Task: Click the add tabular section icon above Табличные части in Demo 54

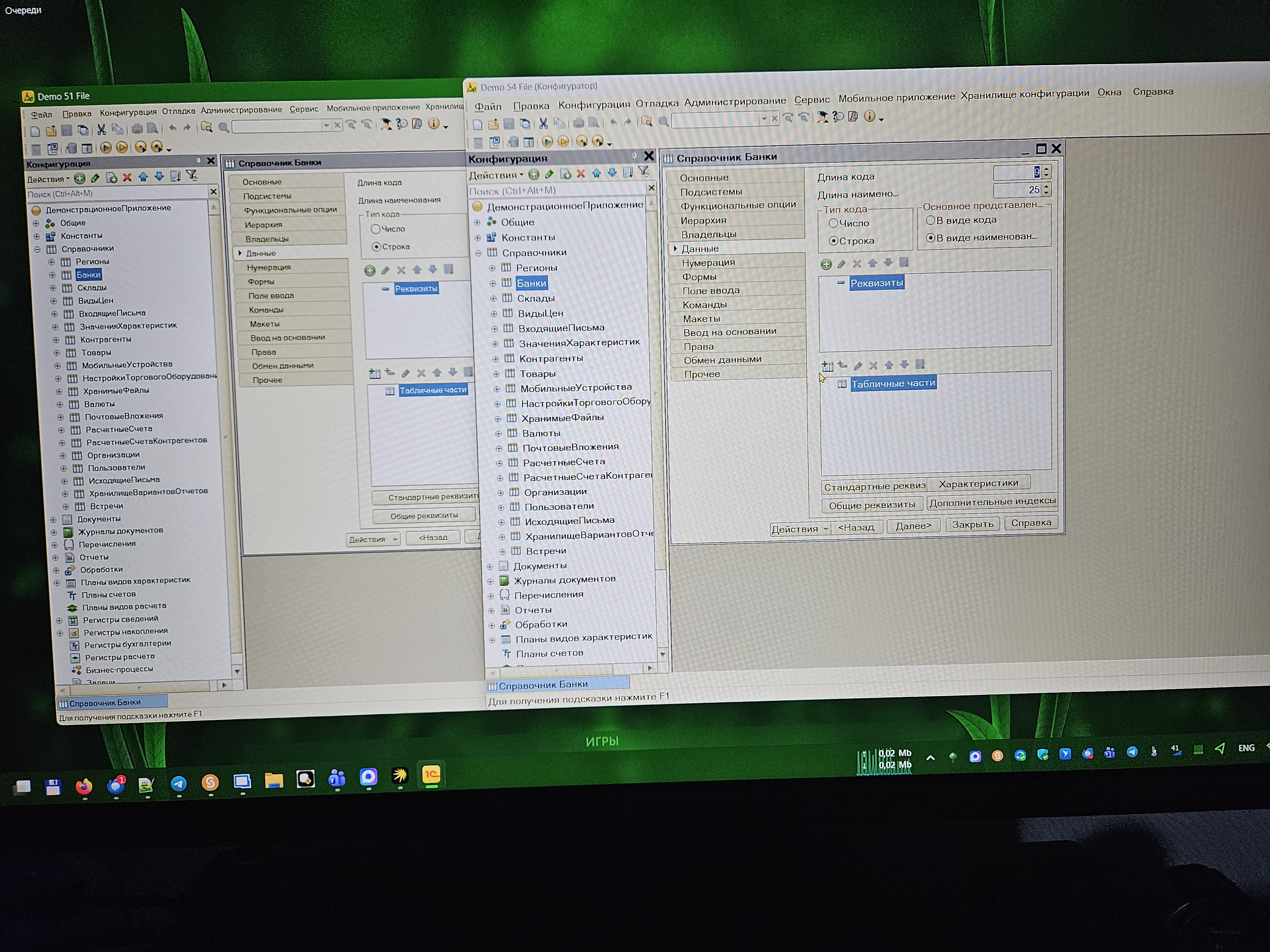Action: coord(827,366)
